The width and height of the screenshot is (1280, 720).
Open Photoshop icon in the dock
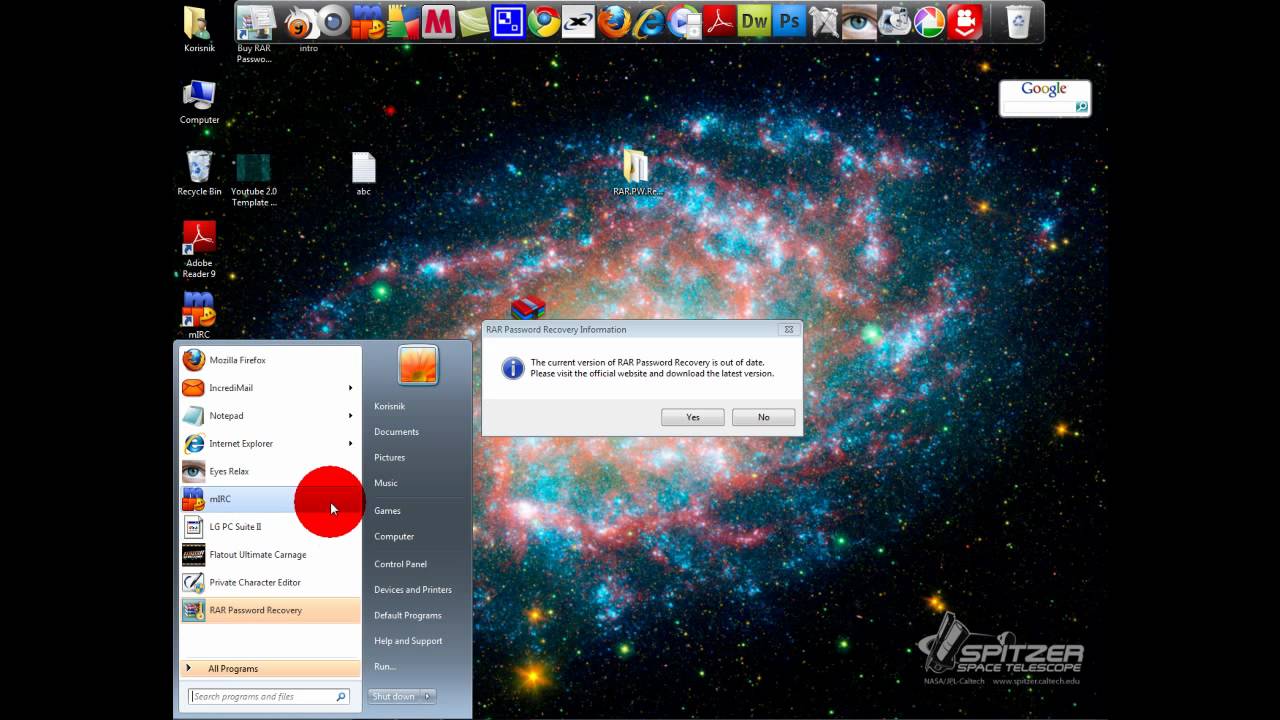click(x=790, y=21)
